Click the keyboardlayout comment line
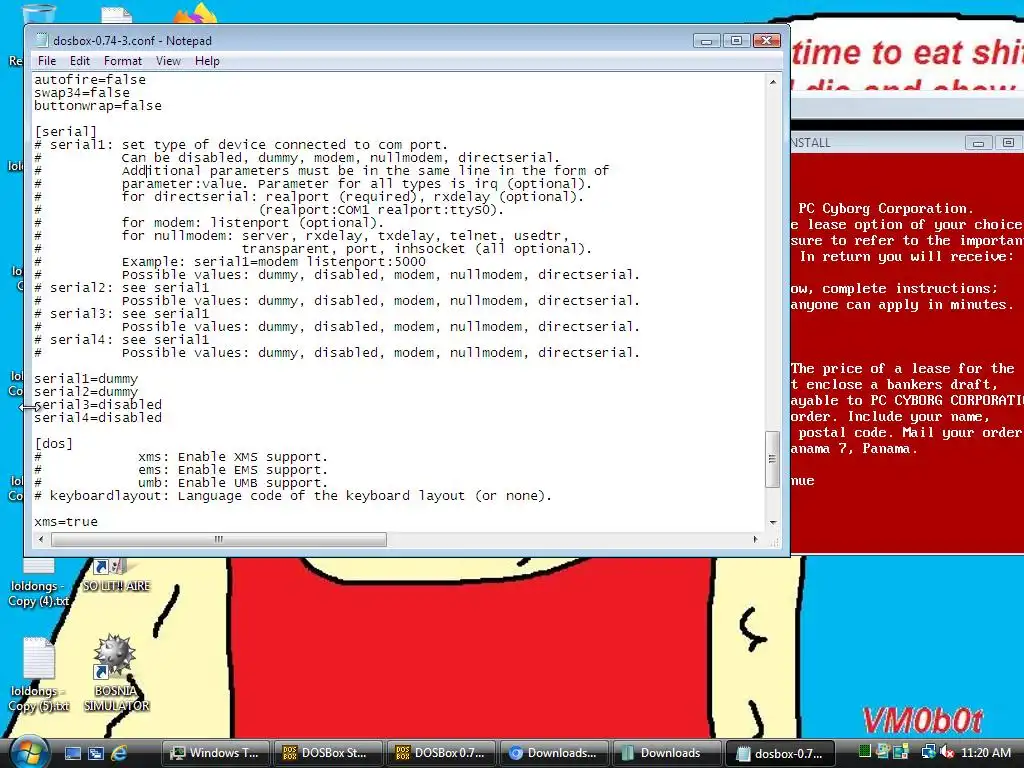The width and height of the screenshot is (1024, 768). [293, 496]
